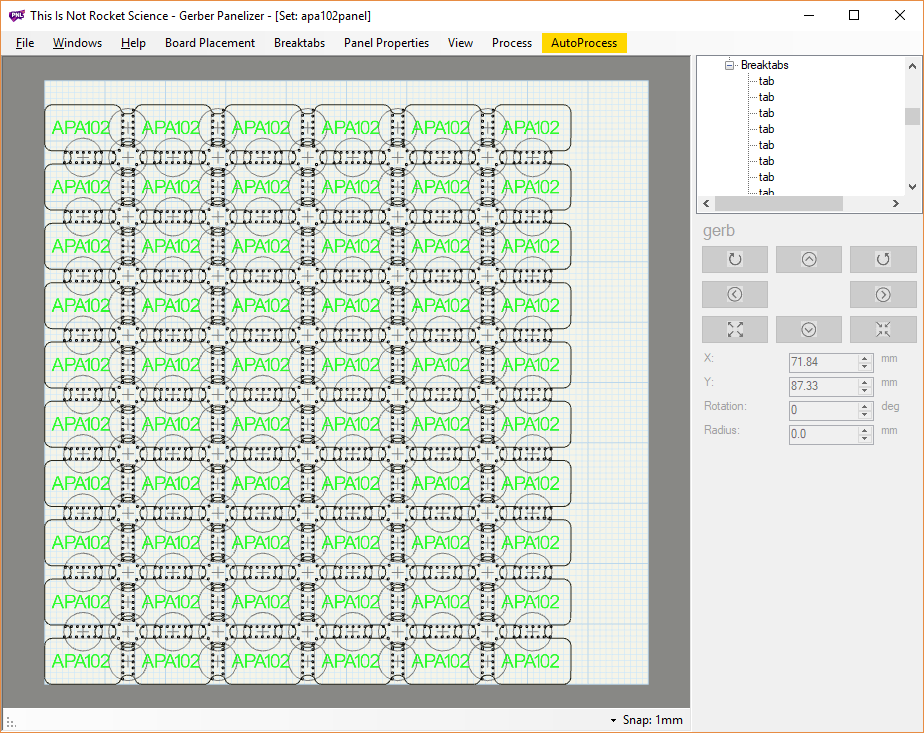The image size is (924, 733).
Task: Nudge selection up with the up-arrow button
Action: (808, 259)
